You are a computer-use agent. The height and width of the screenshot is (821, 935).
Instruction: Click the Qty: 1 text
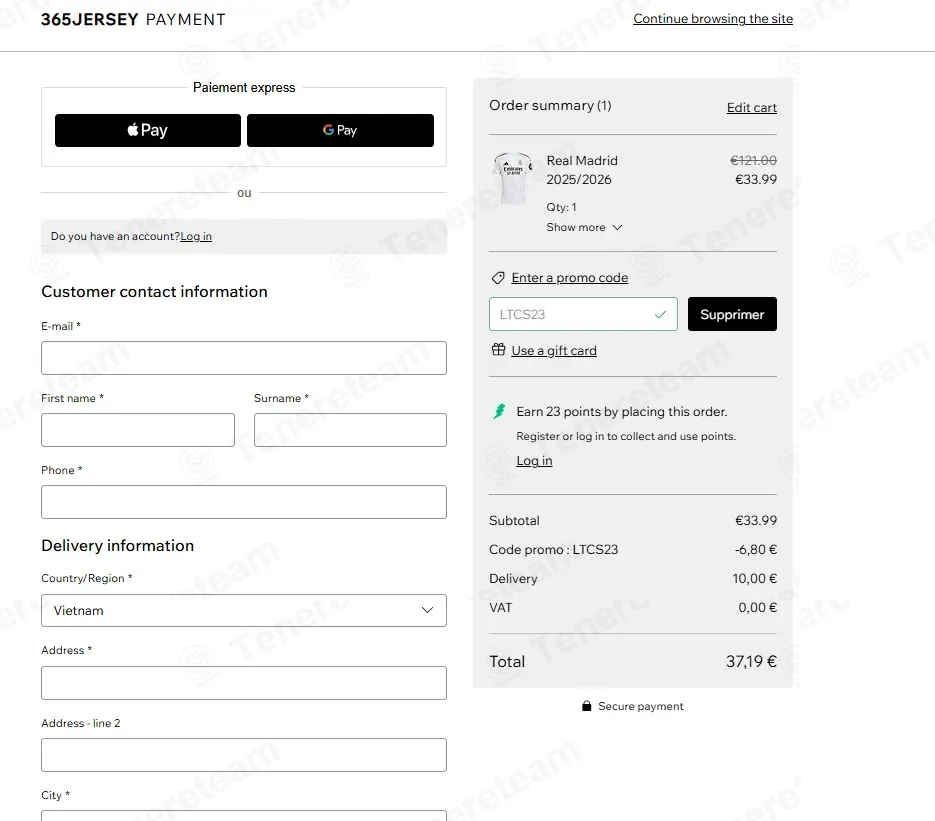pyautogui.click(x=561, y=207)
